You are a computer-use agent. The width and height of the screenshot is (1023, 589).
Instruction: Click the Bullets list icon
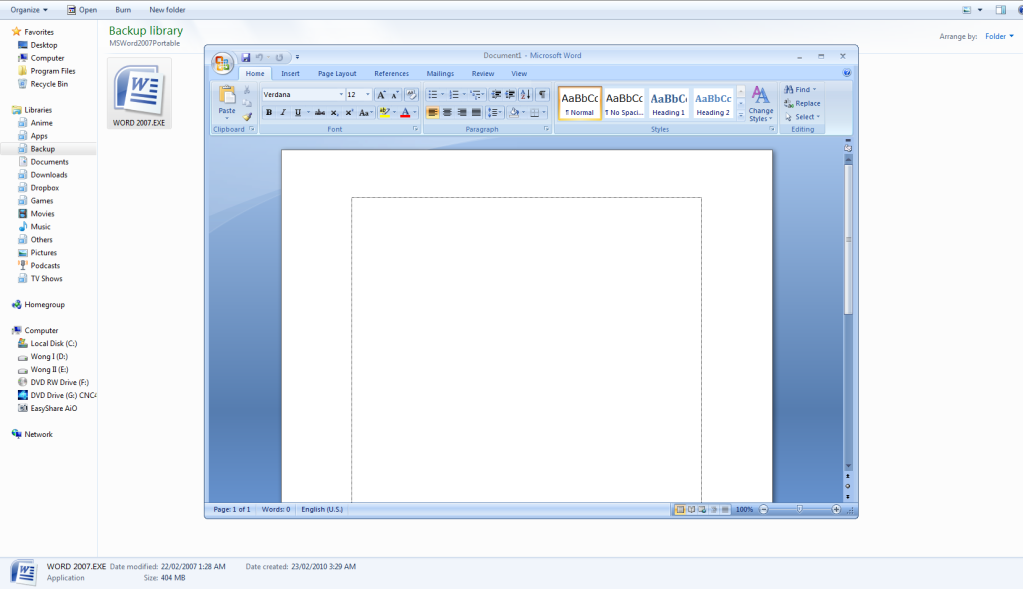(x=433, y=95)
